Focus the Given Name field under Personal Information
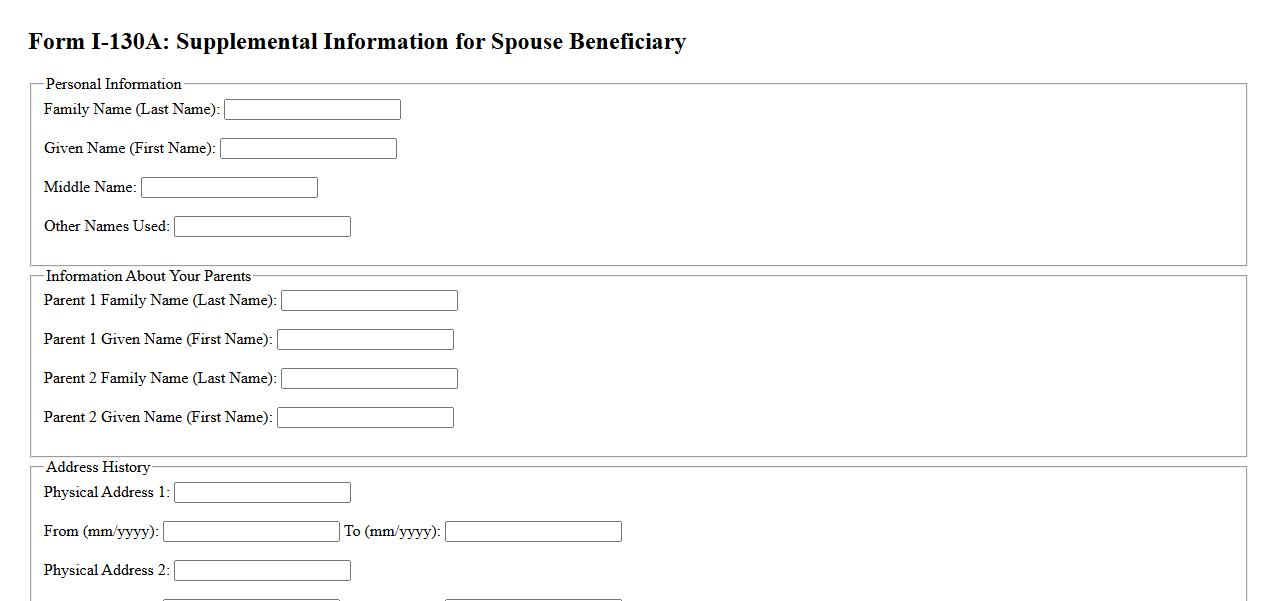1278x601 pixels. (308, 149)
